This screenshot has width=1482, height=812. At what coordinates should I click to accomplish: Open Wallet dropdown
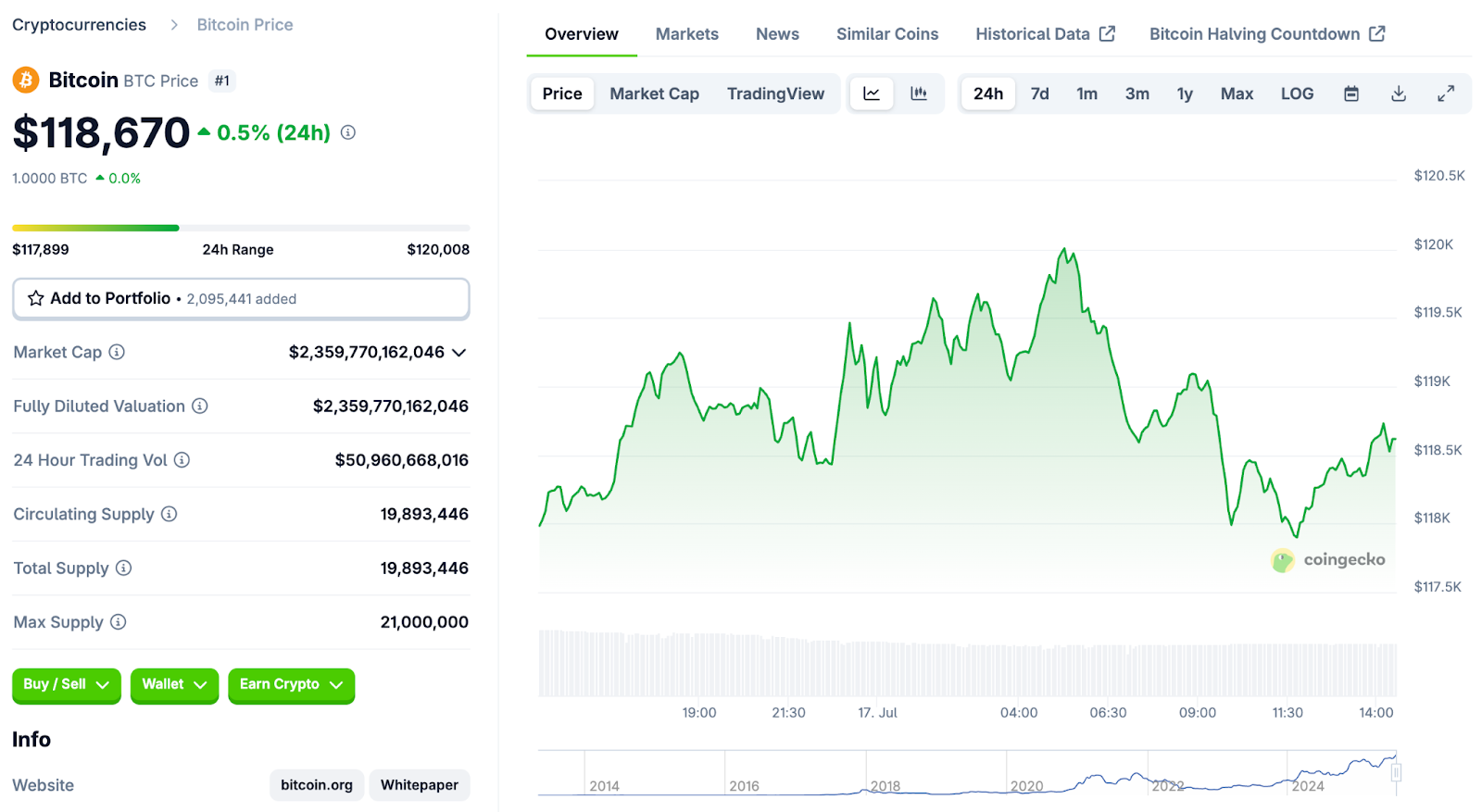pos(174,685)
